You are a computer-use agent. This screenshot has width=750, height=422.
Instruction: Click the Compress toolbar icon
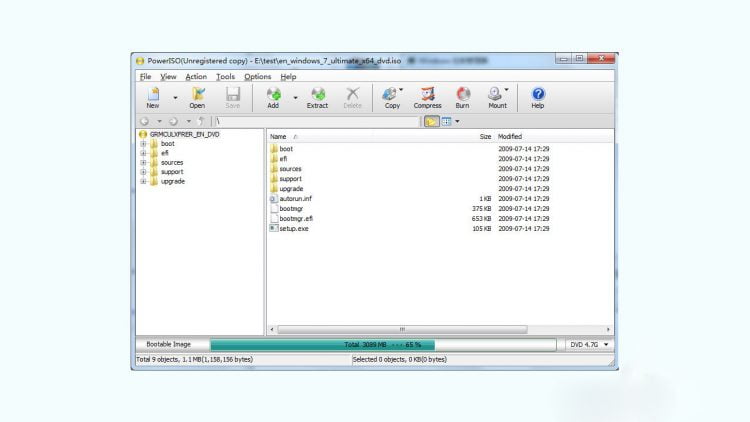click(x=428, y=98)
